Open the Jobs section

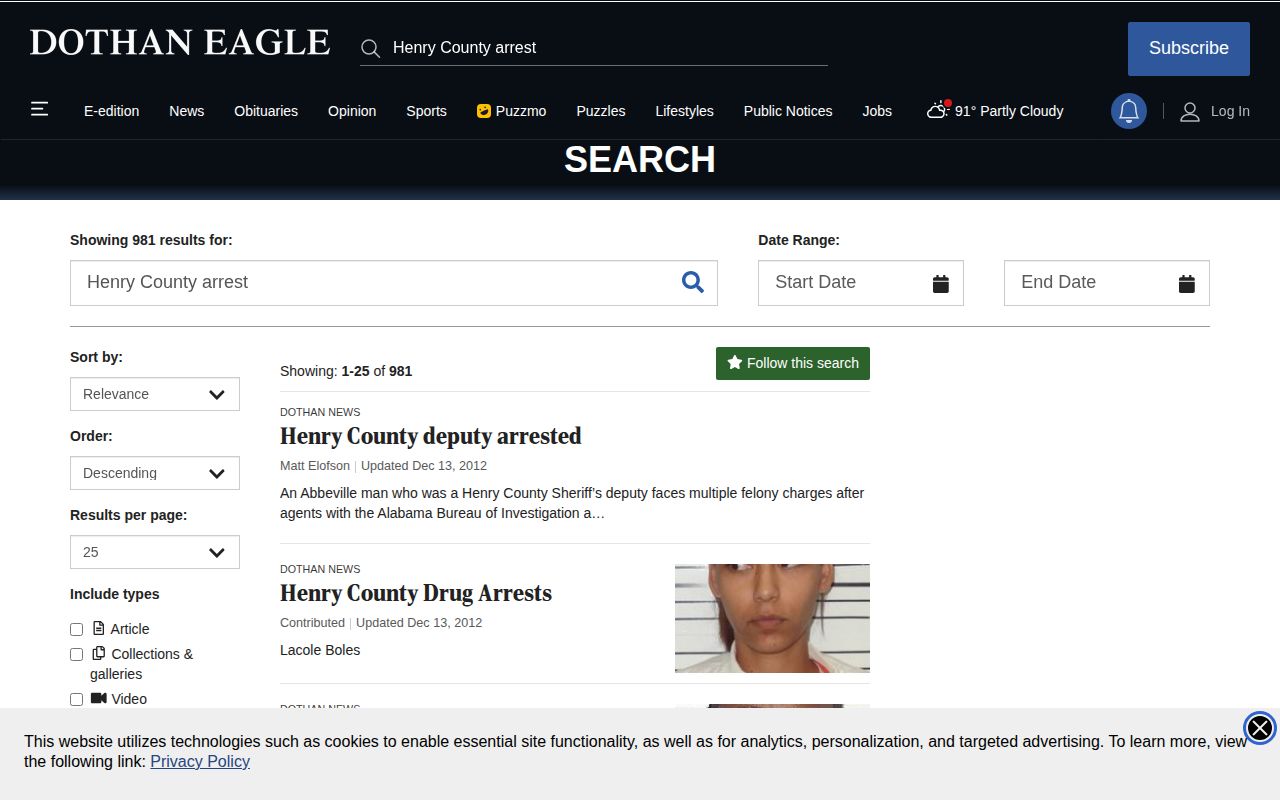[877, 111]
